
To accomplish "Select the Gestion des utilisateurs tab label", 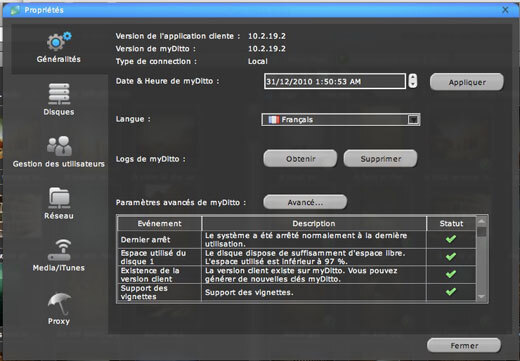I will click(x=59, y=164).
